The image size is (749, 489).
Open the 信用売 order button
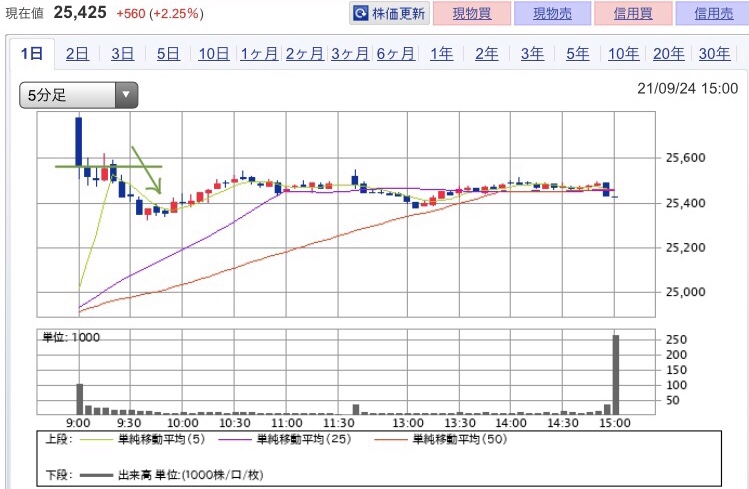point(713,13)
